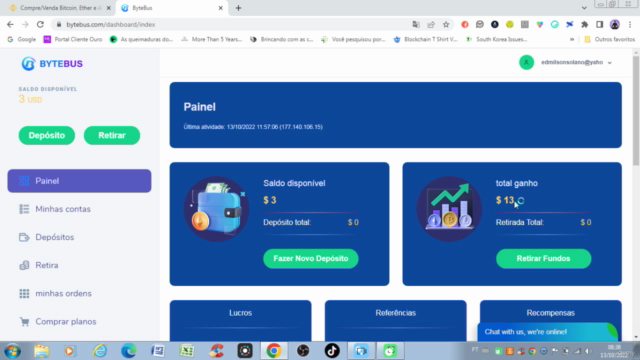The width and height of the screenshot is (640, 360).
Task: Click the Windows Start button
Action: point(13,351)
